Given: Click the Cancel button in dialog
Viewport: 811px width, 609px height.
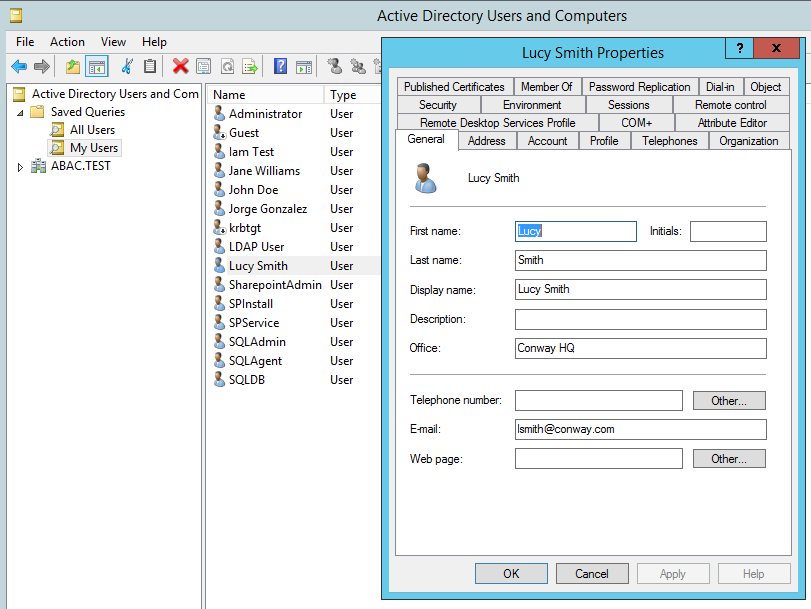Looking at the screenshot, I should [591, 574].
